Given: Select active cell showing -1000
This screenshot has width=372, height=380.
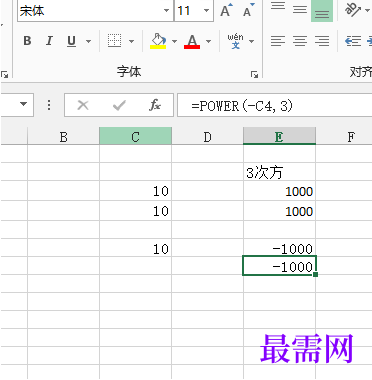Looking at the screenshot, I should [x=279, y=266].
